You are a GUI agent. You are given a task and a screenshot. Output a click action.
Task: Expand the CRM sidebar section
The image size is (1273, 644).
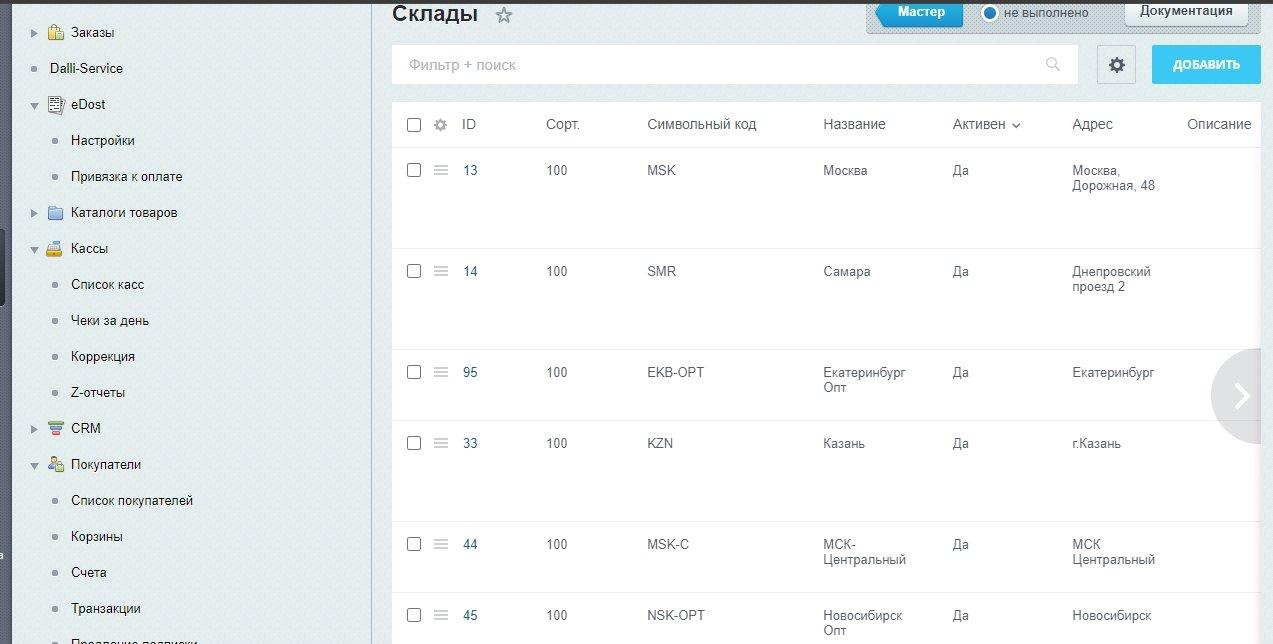click(x=34, y=429)
